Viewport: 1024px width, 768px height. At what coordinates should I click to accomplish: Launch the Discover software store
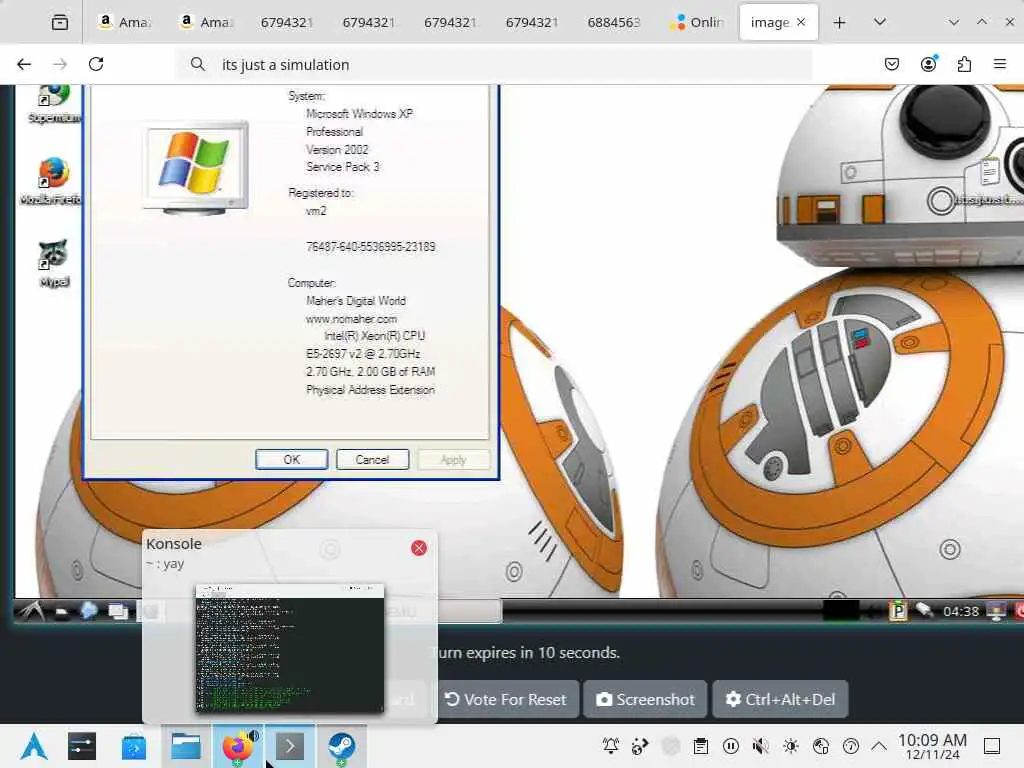click(134, 746)
